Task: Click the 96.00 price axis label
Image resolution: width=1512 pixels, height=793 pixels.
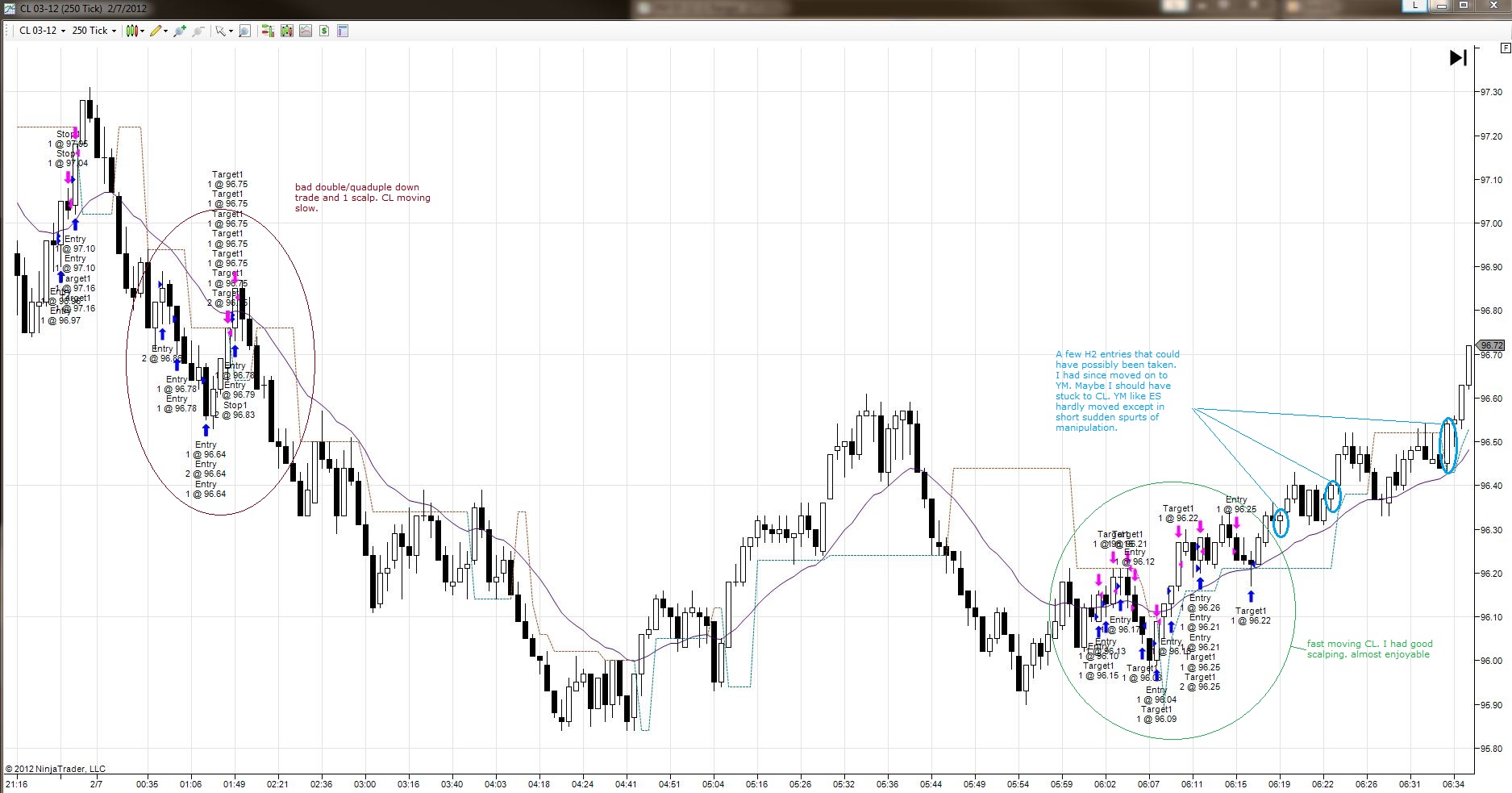Action: [1491, 661]
